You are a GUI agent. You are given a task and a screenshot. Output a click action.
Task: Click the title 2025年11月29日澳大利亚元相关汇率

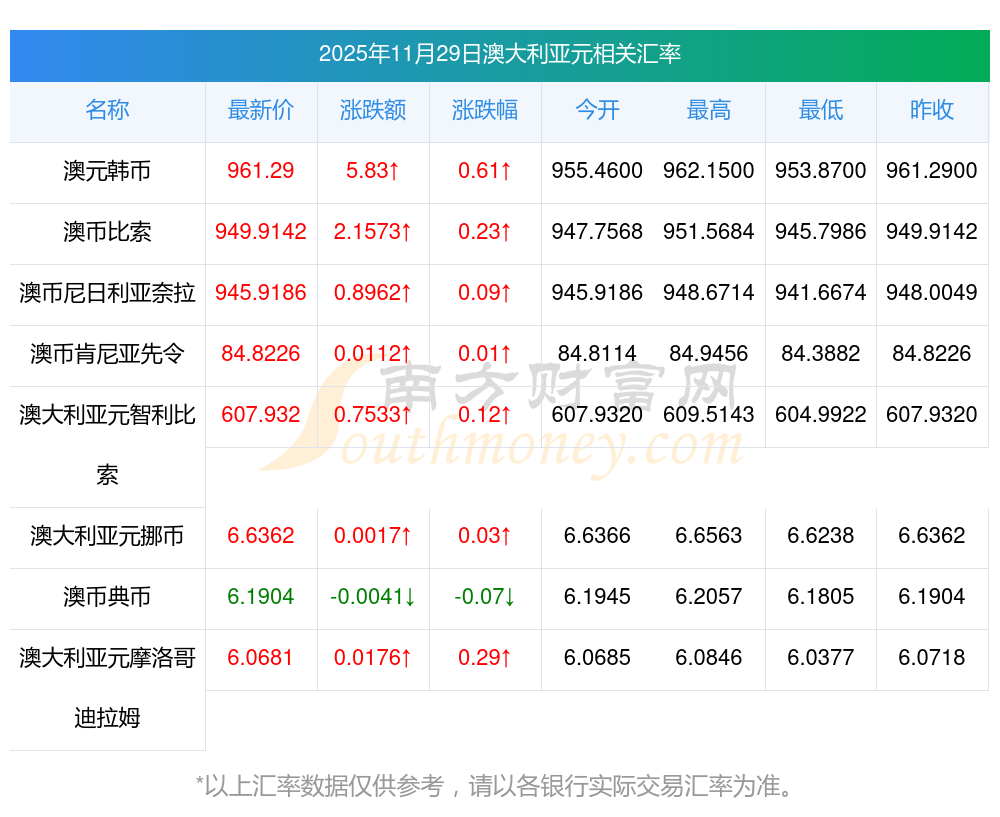point(500,54)
